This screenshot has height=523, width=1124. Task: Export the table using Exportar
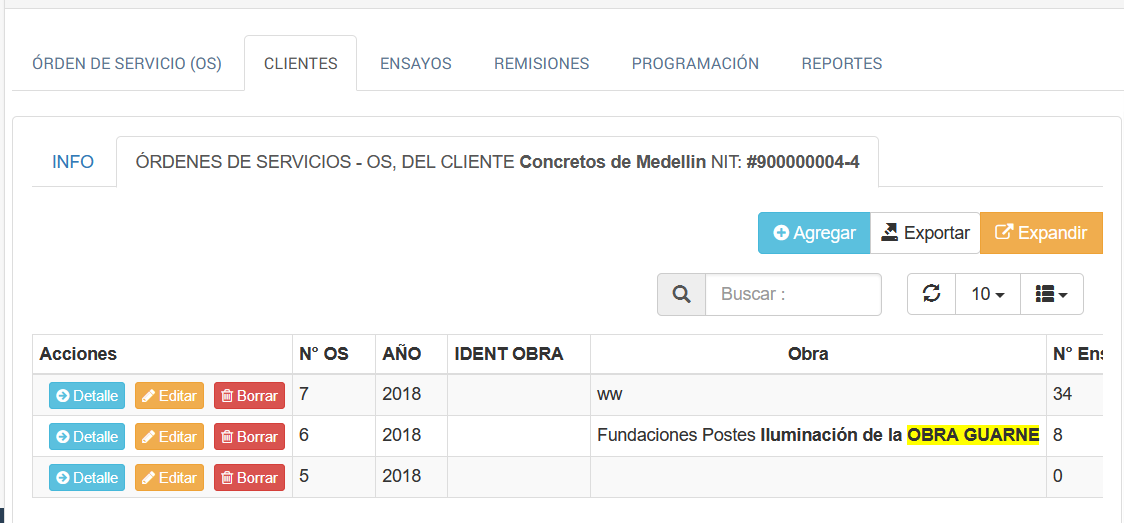[x=925, y=233]
